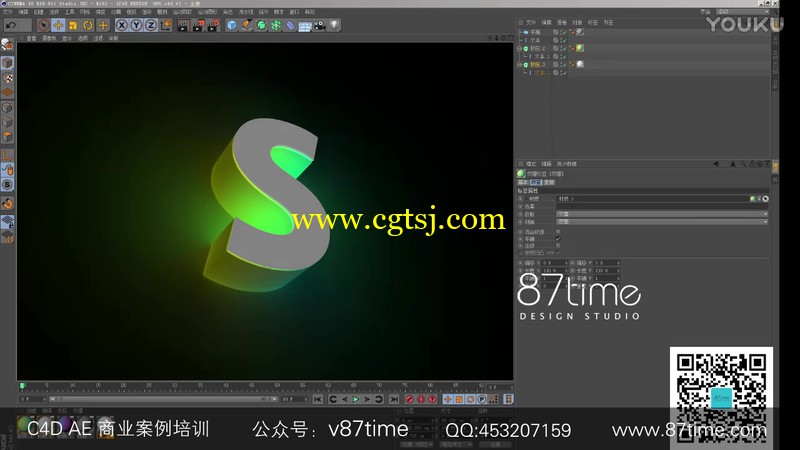Add a camera object icon
This screenshot has width=800, height=450.
pyautogui.click(x=320, y=25)
